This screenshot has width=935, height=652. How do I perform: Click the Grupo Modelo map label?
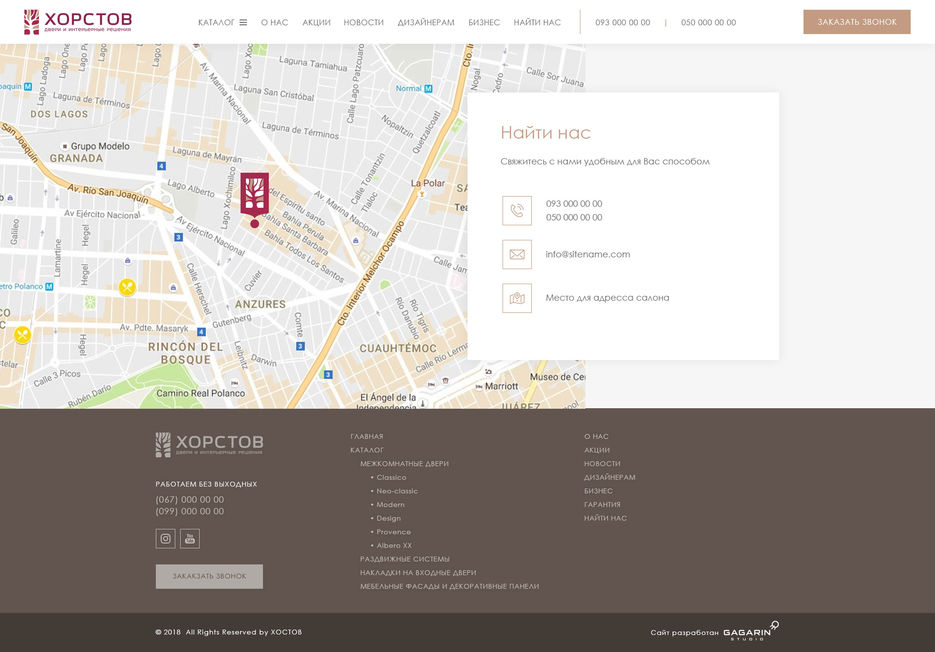[100, 146]
